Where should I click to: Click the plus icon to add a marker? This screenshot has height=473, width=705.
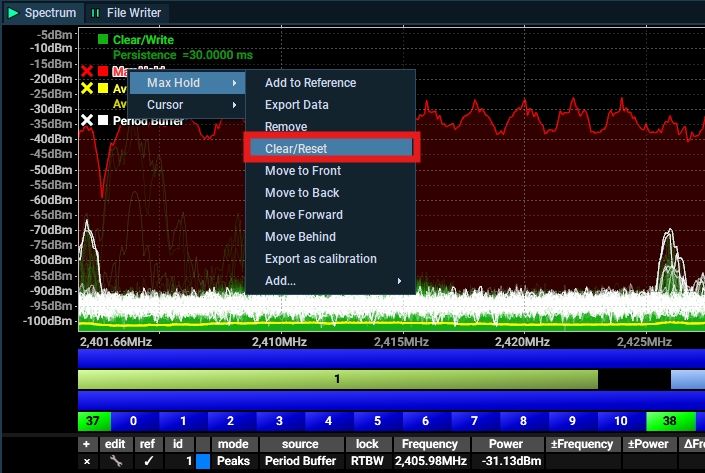86,444
